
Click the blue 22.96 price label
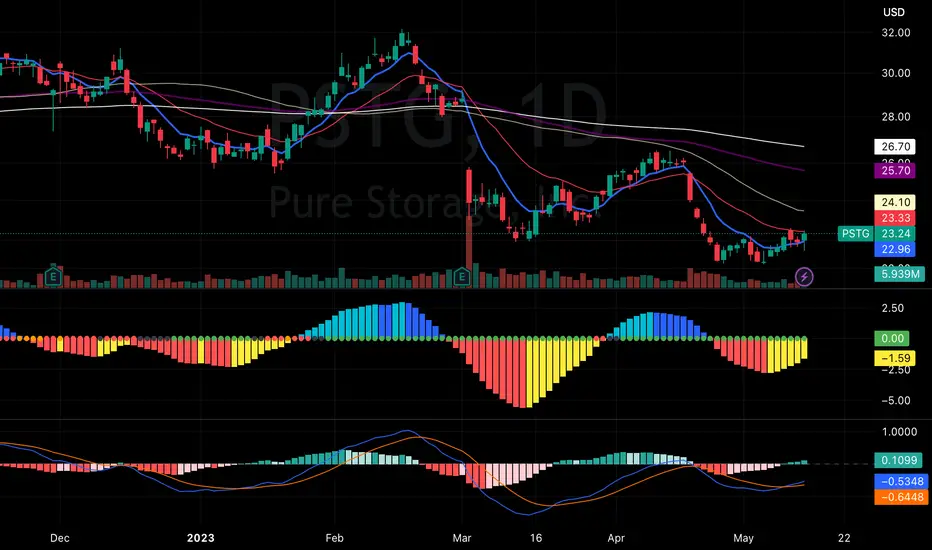point(895,249)
